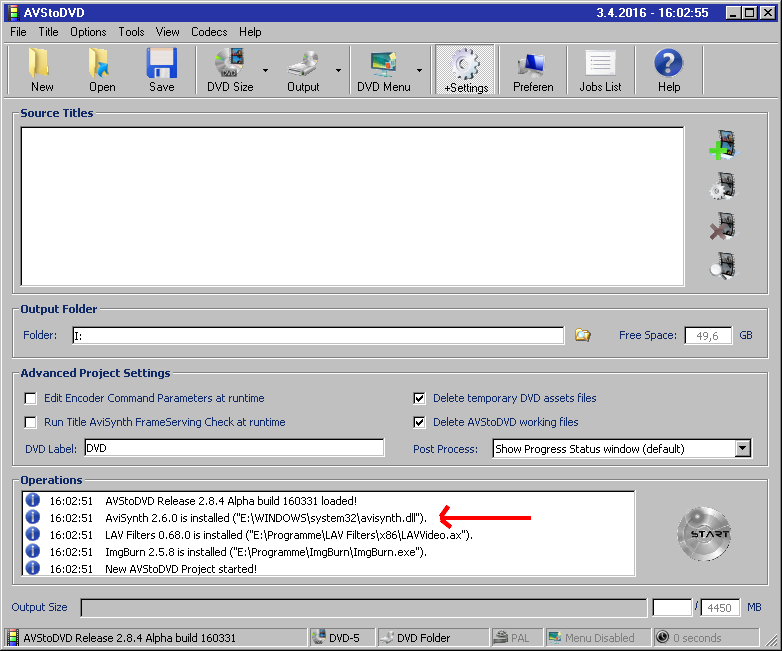This screenshot has height=651, width=782.
Task: Click the round START disc button
Action: coord(704,533)
